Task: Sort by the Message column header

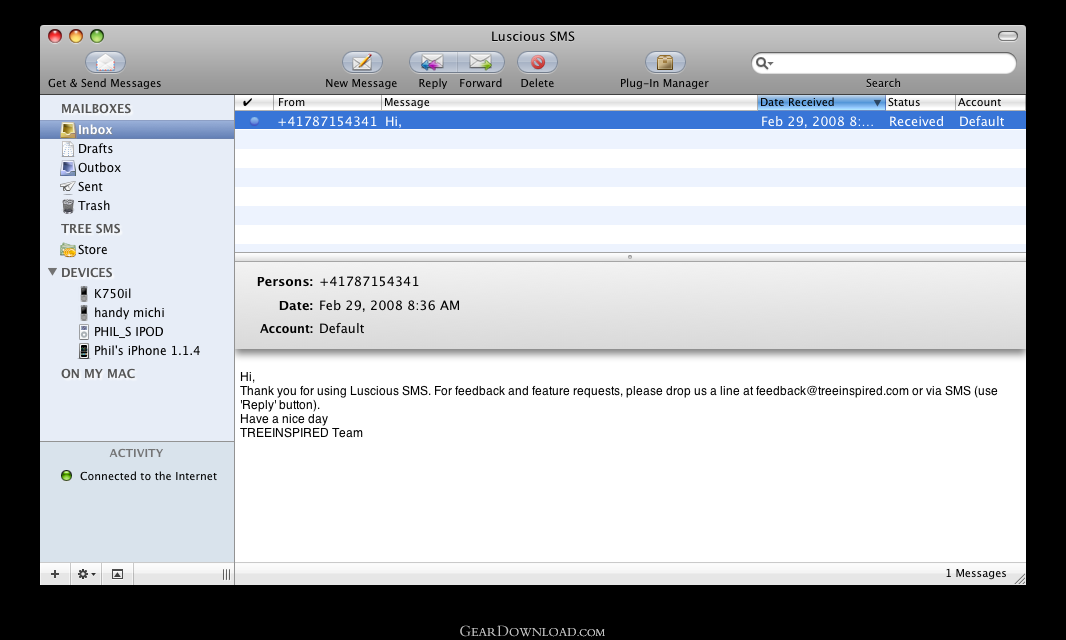Action: click(569, 102)
